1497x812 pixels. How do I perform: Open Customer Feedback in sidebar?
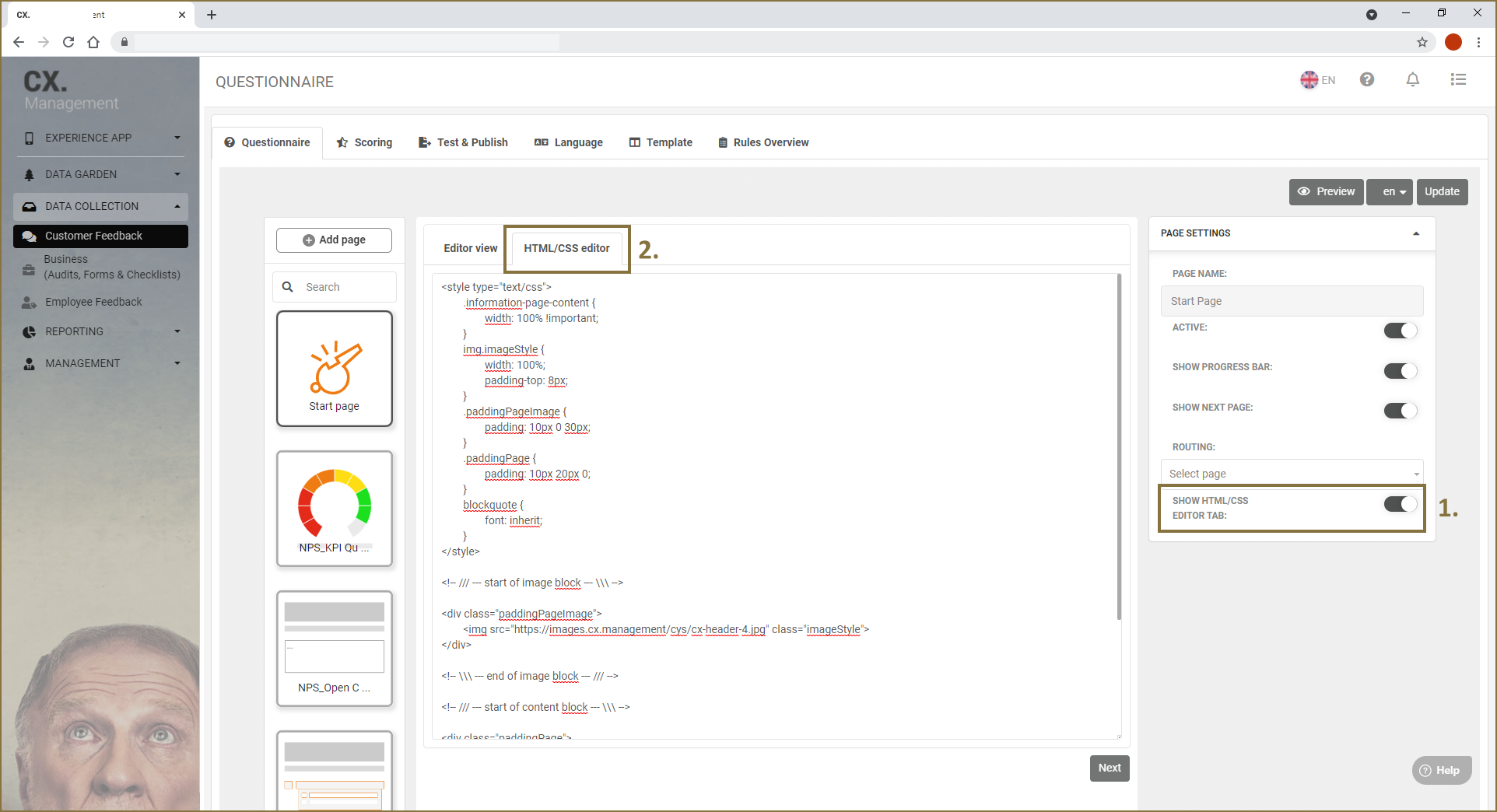coord(101,236)
